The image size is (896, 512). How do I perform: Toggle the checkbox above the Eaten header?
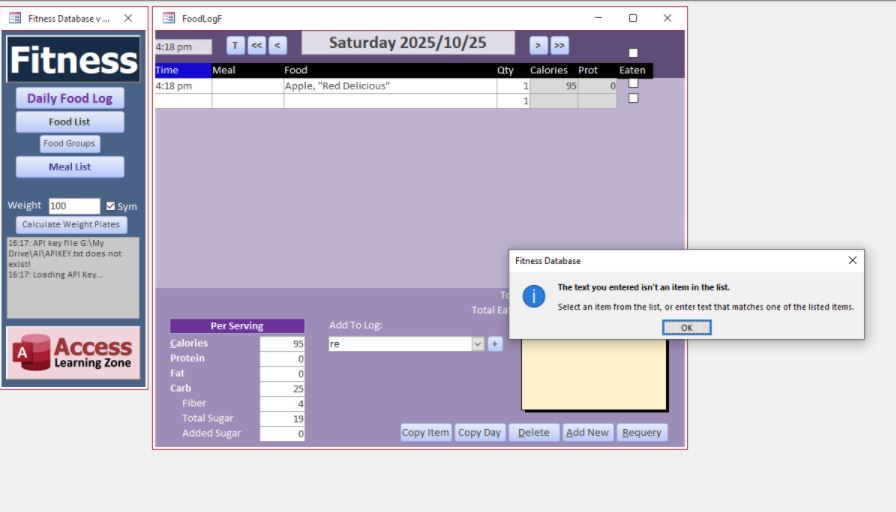click(x=633, y=53)
